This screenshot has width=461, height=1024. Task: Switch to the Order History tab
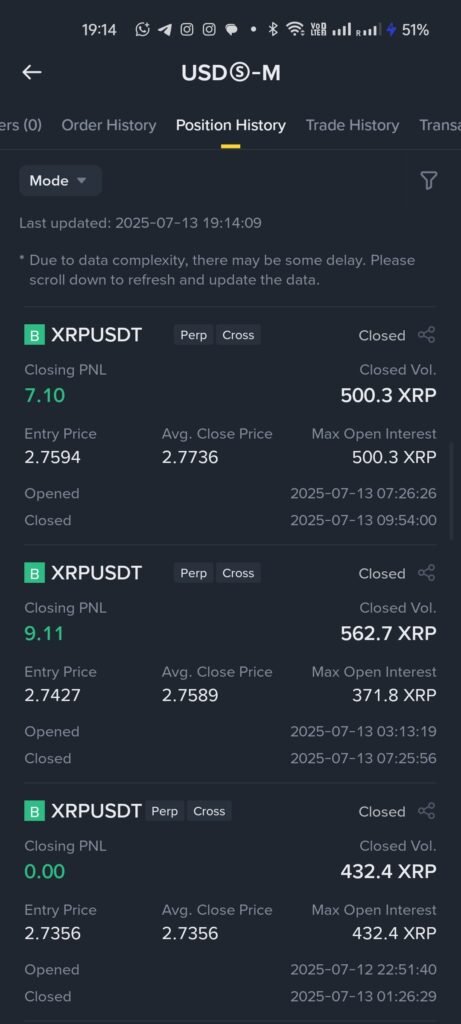(108, 125)
